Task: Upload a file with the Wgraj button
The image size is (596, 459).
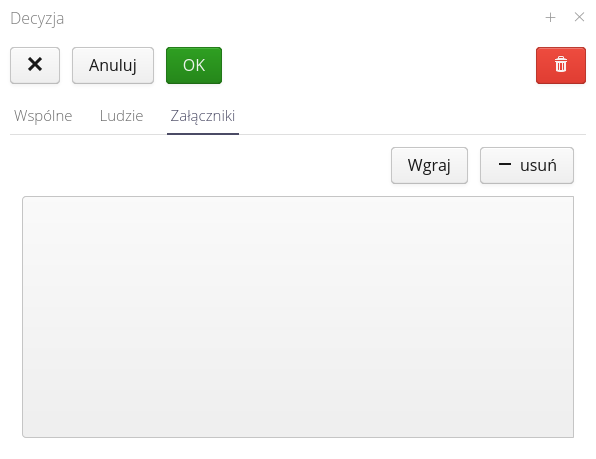Action: click(429, 166)
